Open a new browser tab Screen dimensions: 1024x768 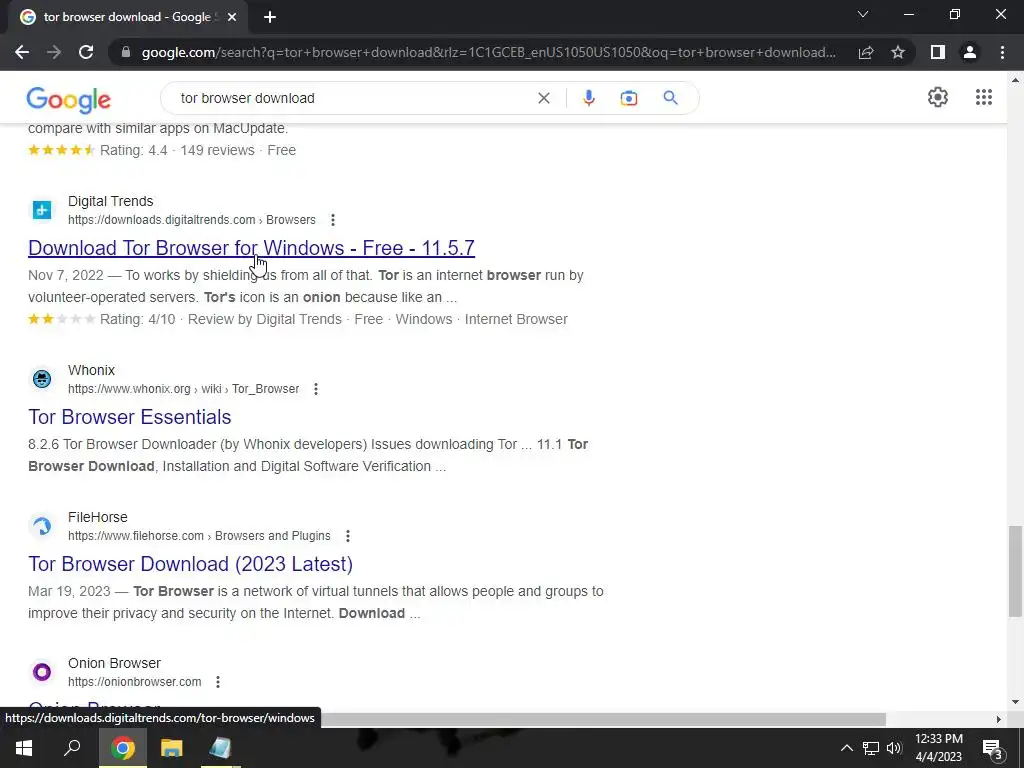click(270, 17)
